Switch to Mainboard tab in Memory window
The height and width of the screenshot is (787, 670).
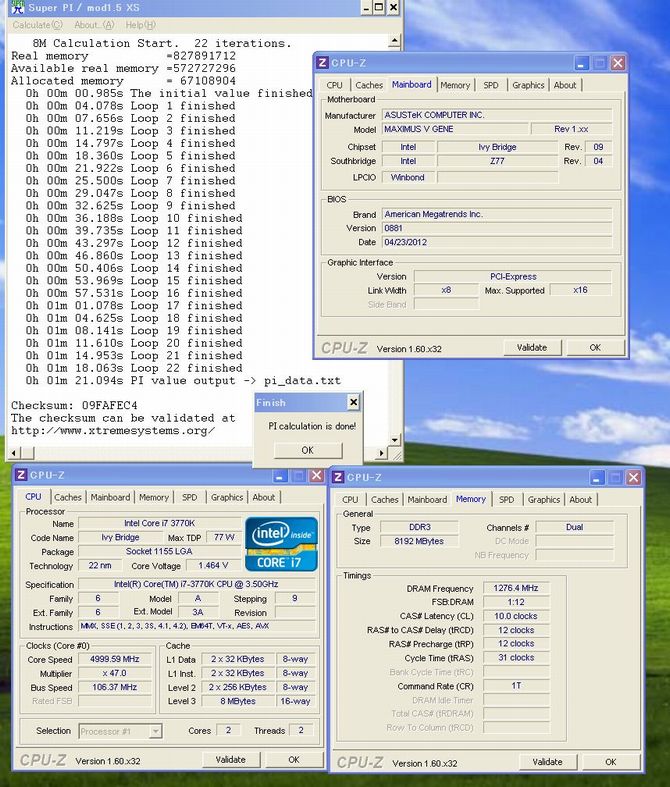point(427,500)
